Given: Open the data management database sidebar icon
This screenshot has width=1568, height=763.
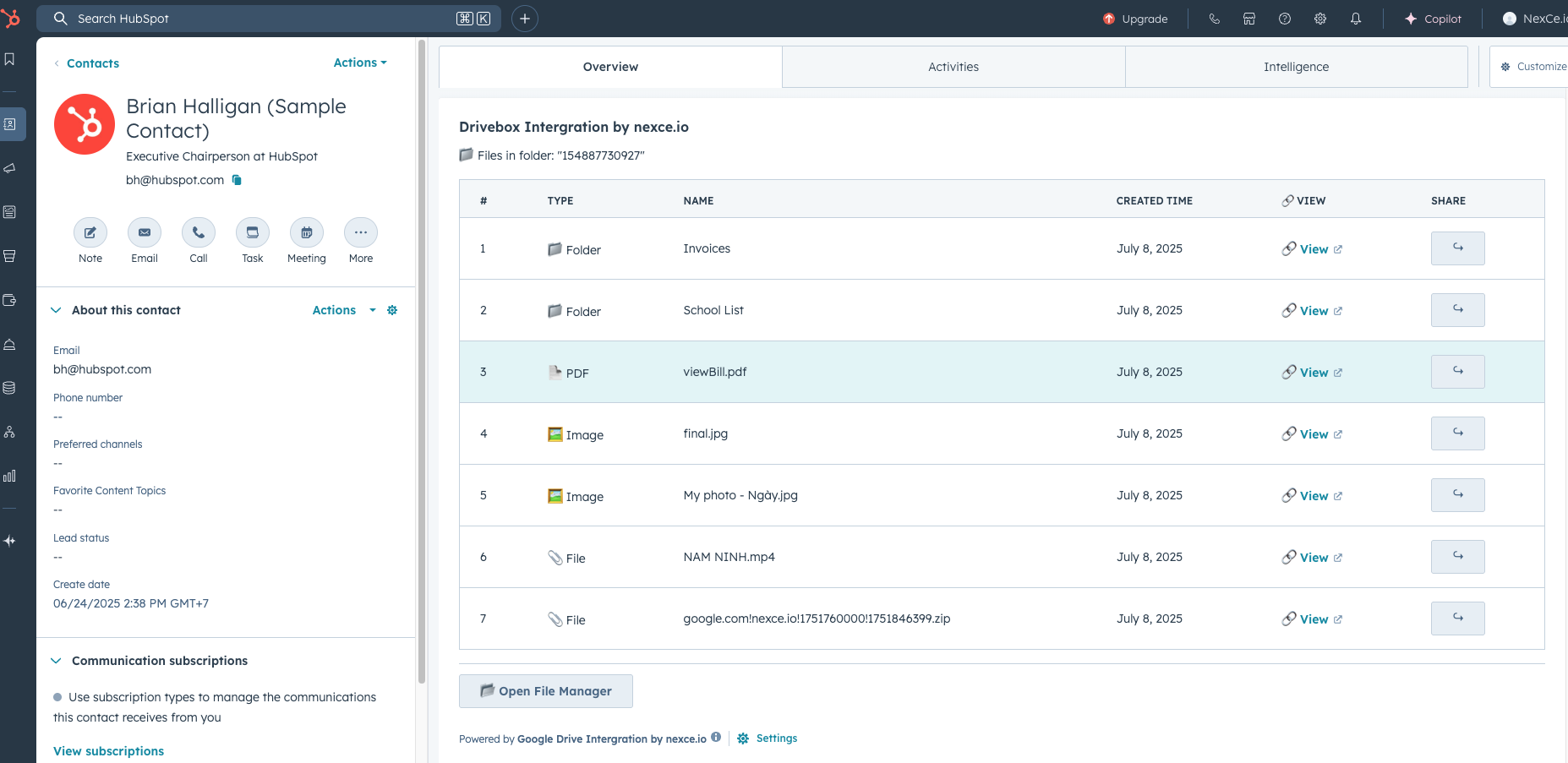Looking at the screenshot, I should (10, 388).
